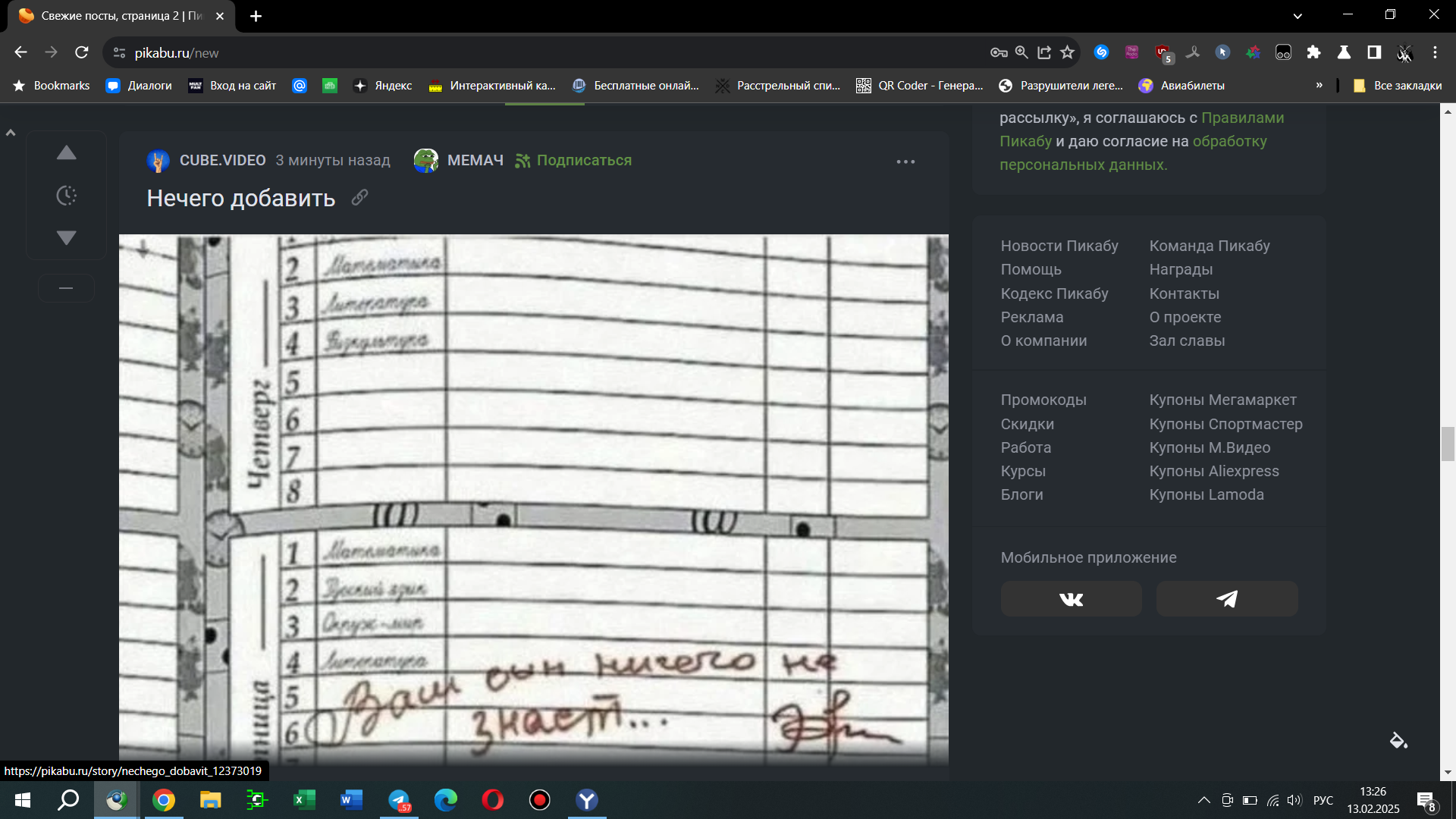Save post with clock icon
Image resolution: width=1456 pixels, height=819 pixels.
67,196
